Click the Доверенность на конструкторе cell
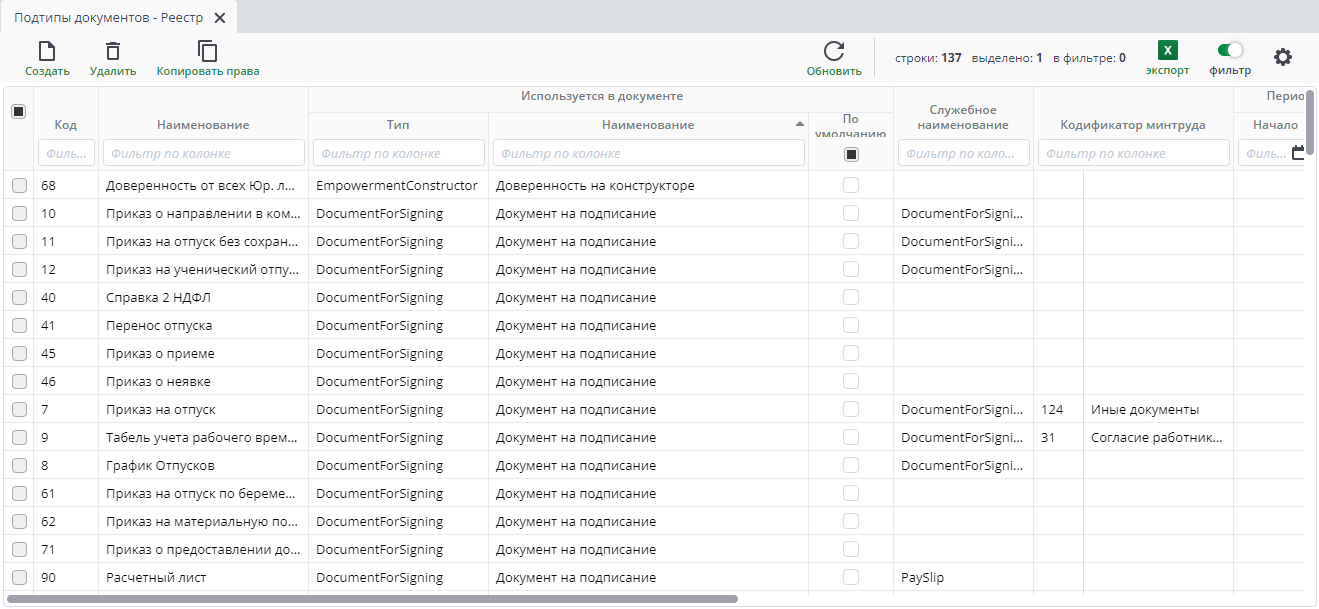The width and height of the screenshot is (1319, 609). 648,185
